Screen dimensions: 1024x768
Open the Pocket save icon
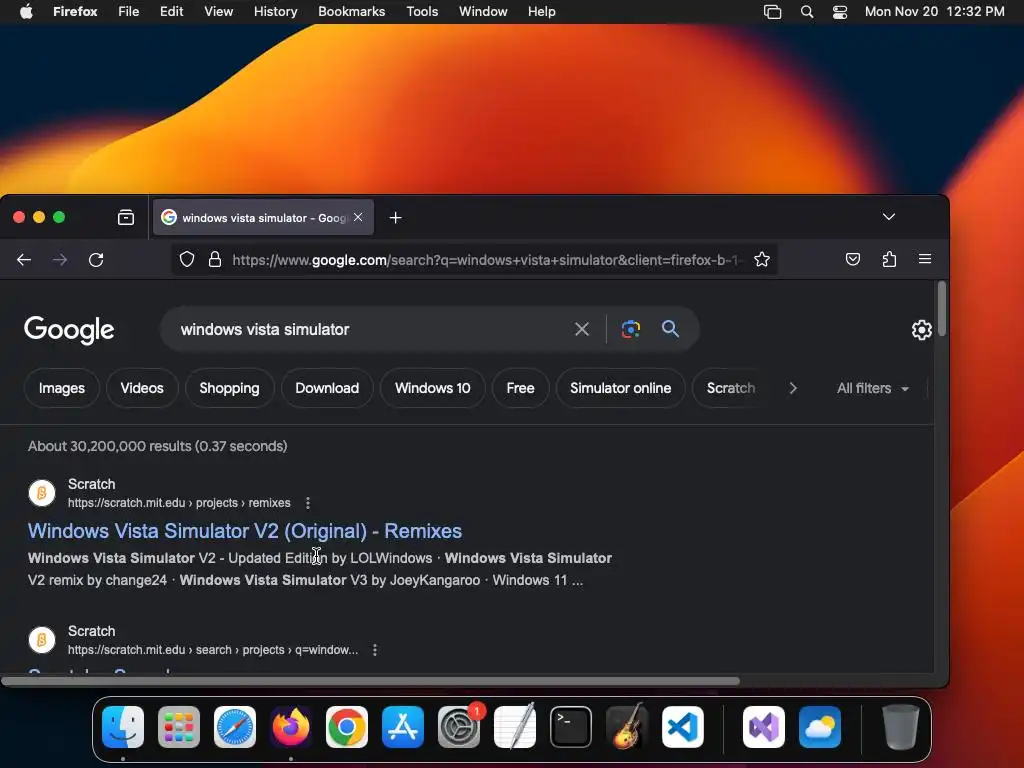click(x=853, y=259)
